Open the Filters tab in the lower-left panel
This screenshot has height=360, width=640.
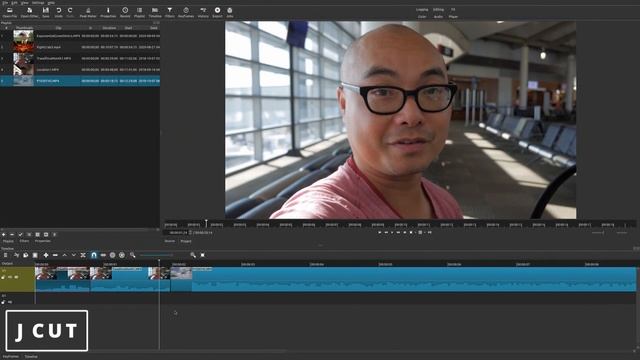[24, 241]
